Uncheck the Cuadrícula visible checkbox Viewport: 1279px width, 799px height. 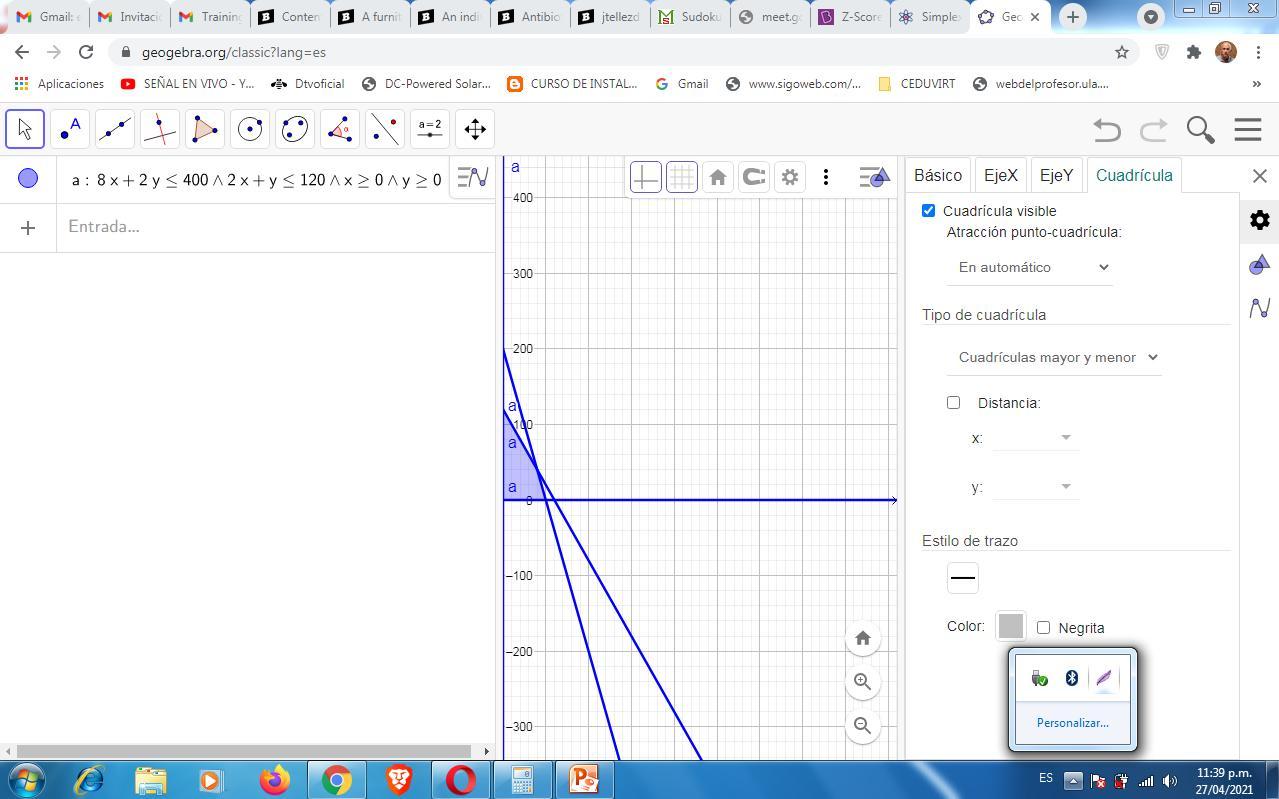click(929, 211)
